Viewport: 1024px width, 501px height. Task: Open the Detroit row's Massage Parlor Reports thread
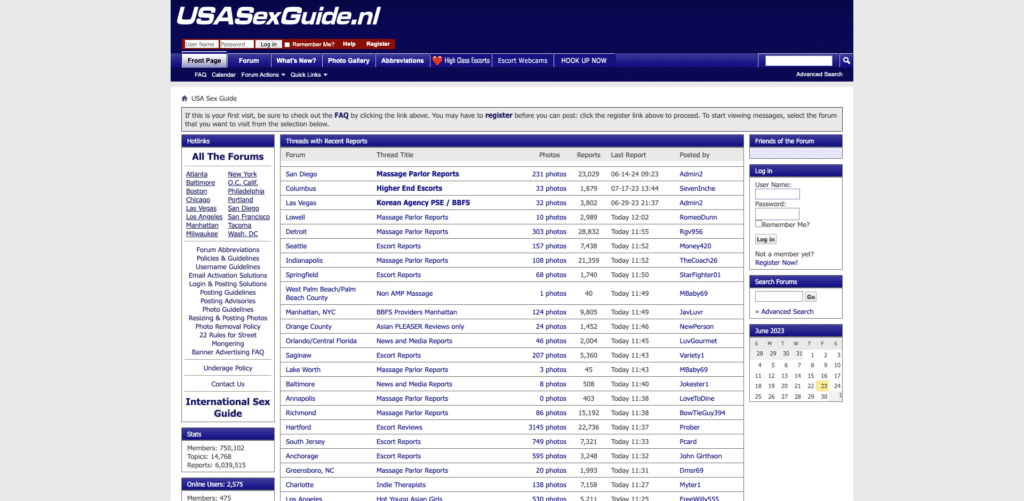coord(412,232)
